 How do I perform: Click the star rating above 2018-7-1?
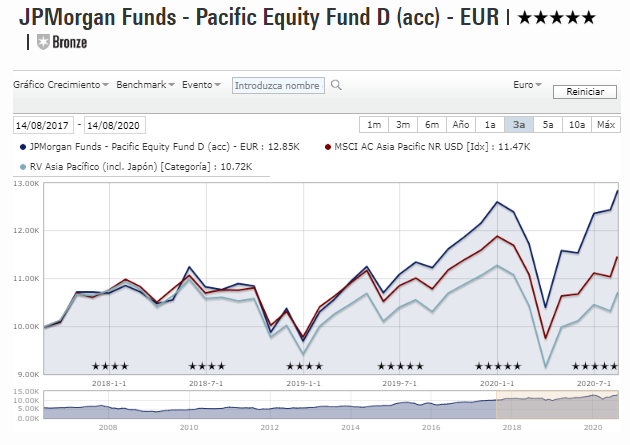click(206, 365)
